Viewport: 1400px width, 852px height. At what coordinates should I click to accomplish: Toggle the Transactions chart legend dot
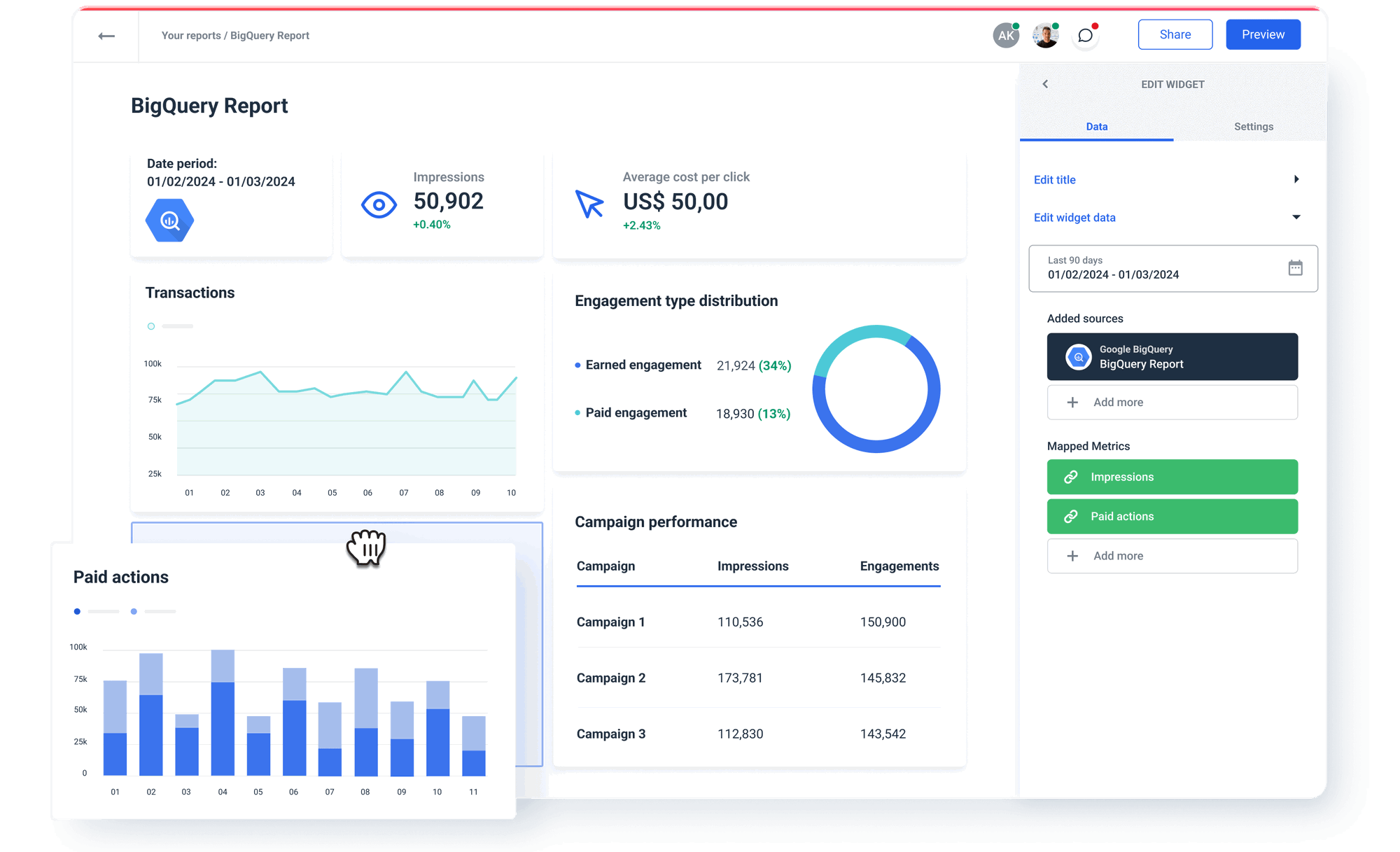[150, 326]
